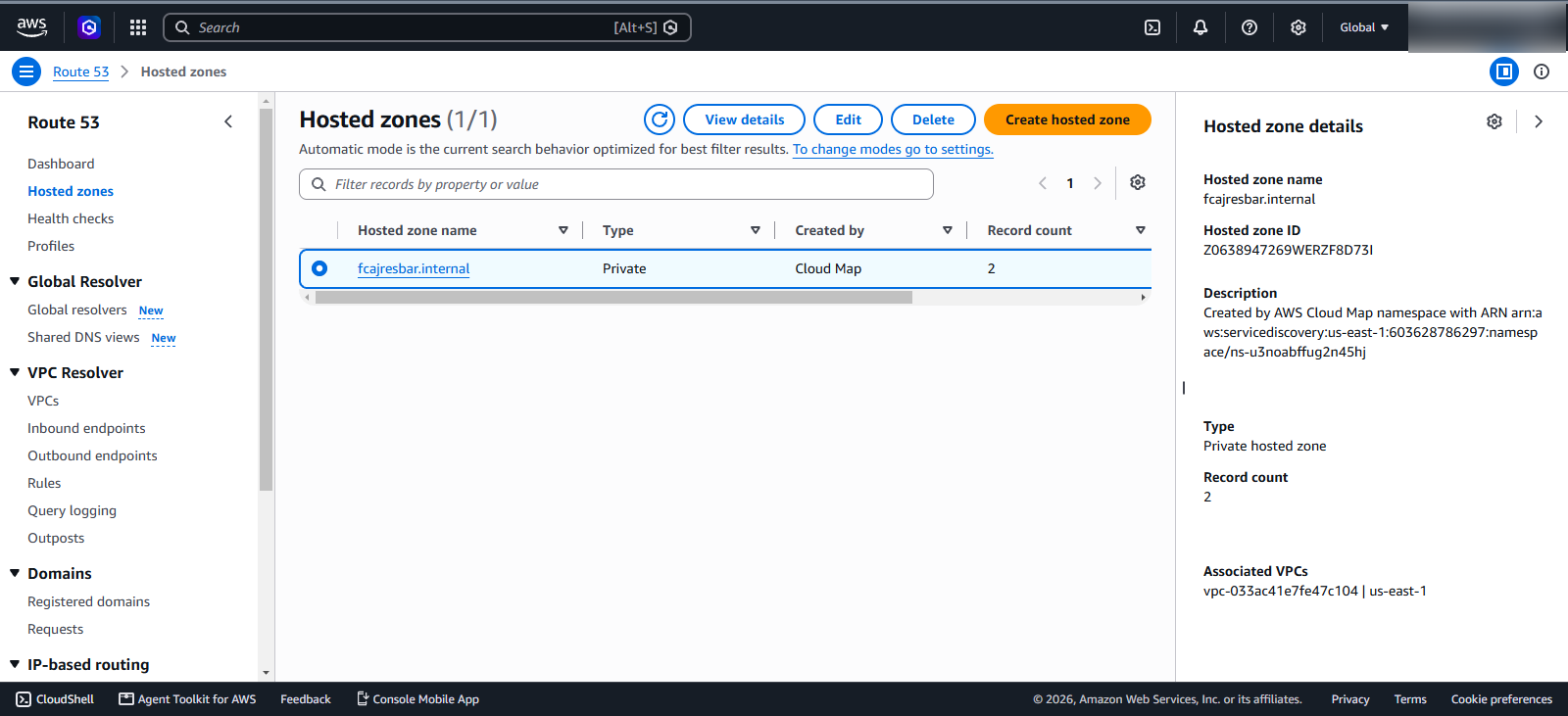Open Dashboard in sidebar

pos(61,164)
